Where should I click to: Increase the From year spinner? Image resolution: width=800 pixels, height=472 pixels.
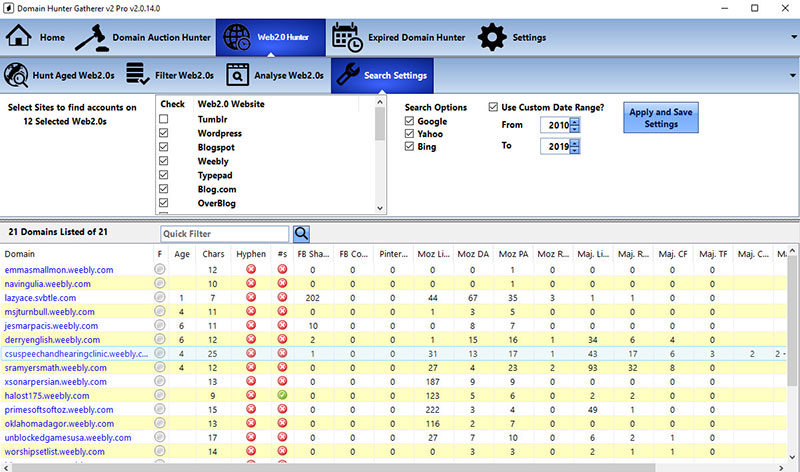[x=575, y=121]
